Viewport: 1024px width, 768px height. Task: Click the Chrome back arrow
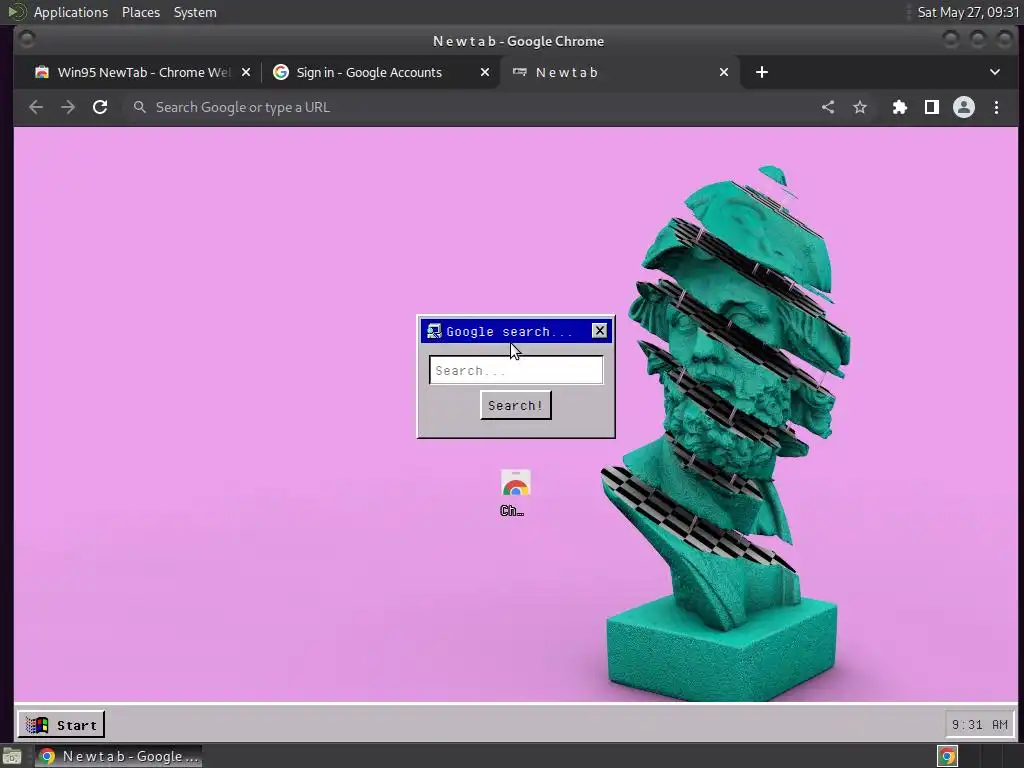click(x=36, y=107)
